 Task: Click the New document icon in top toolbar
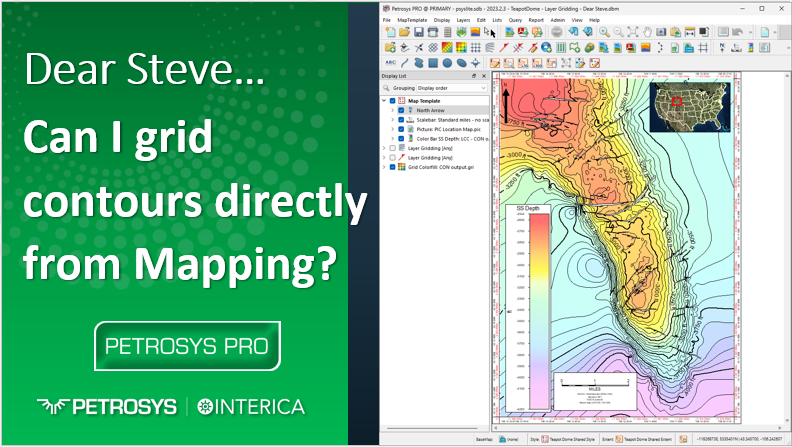click(x=390, y=32)
